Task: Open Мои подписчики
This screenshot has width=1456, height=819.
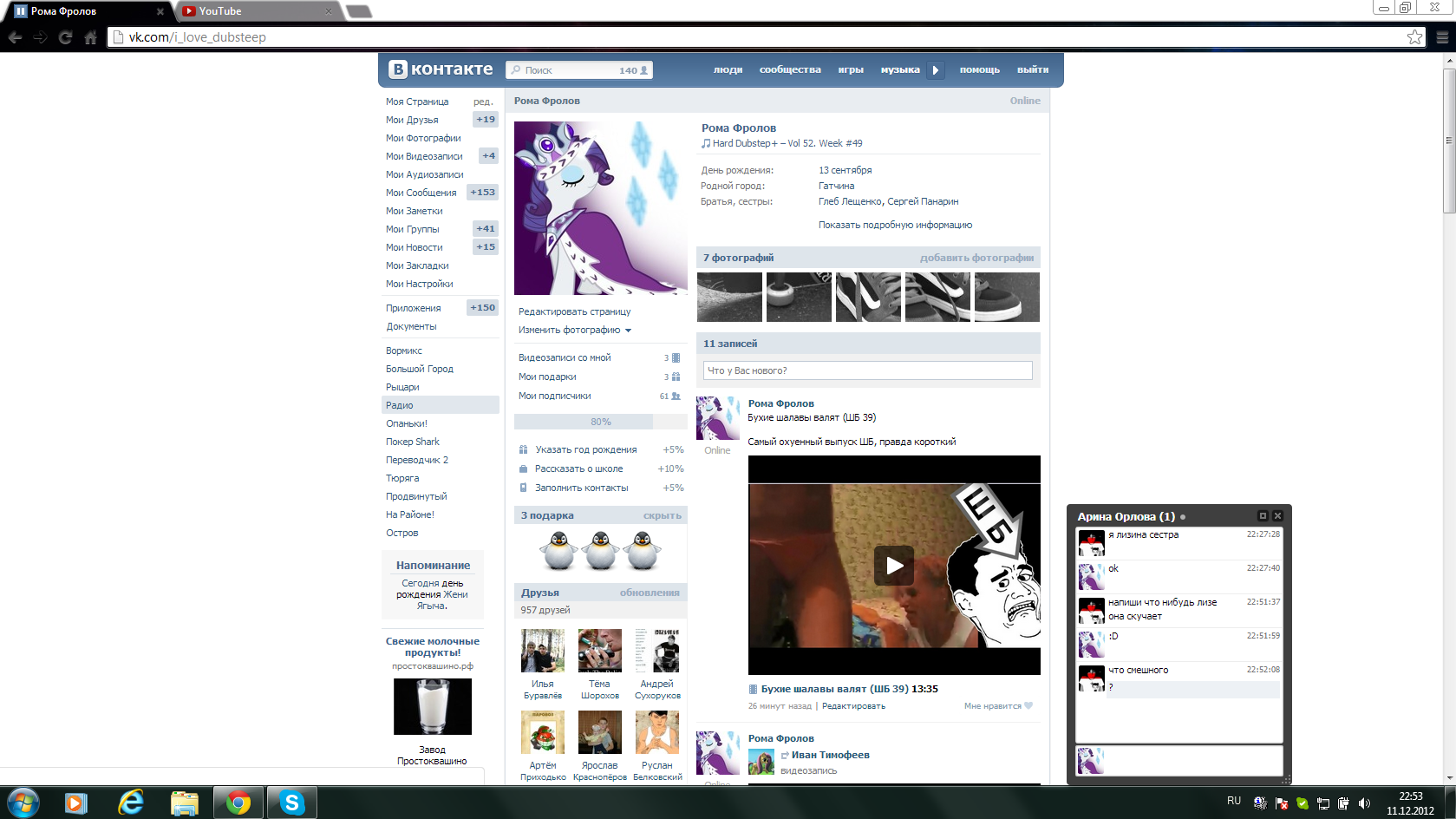Action: point(555,396)
